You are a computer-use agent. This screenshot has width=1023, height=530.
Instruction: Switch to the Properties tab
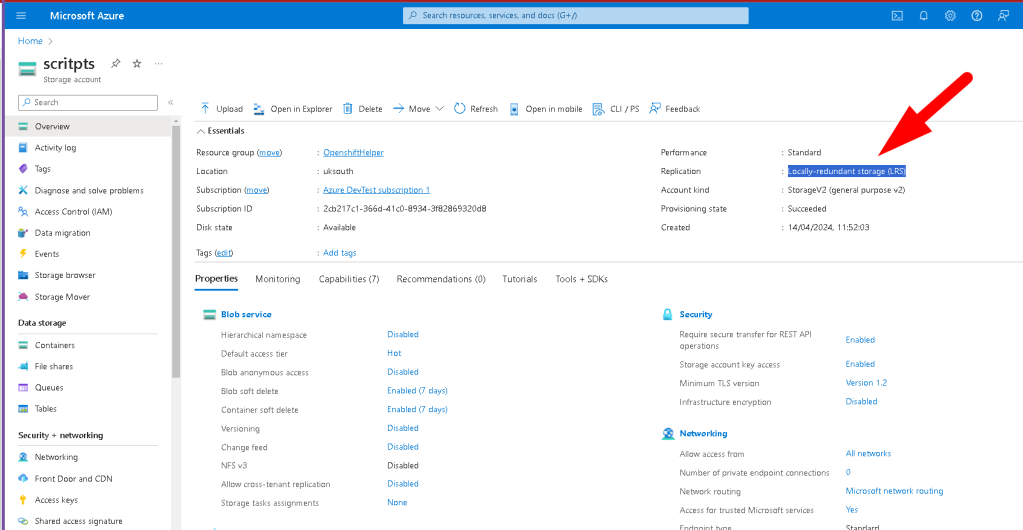216,279
